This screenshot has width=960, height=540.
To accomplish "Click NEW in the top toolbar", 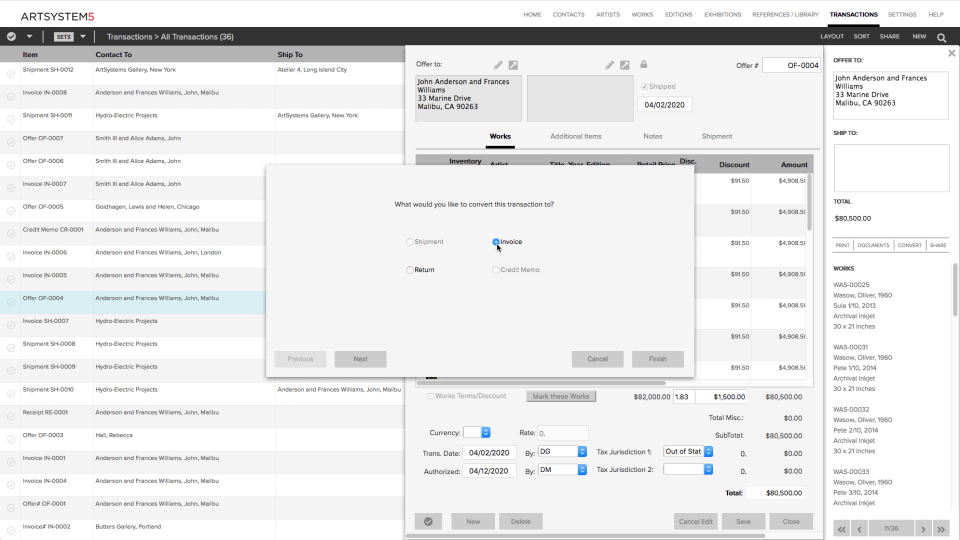I will click(x=919, y=37).
